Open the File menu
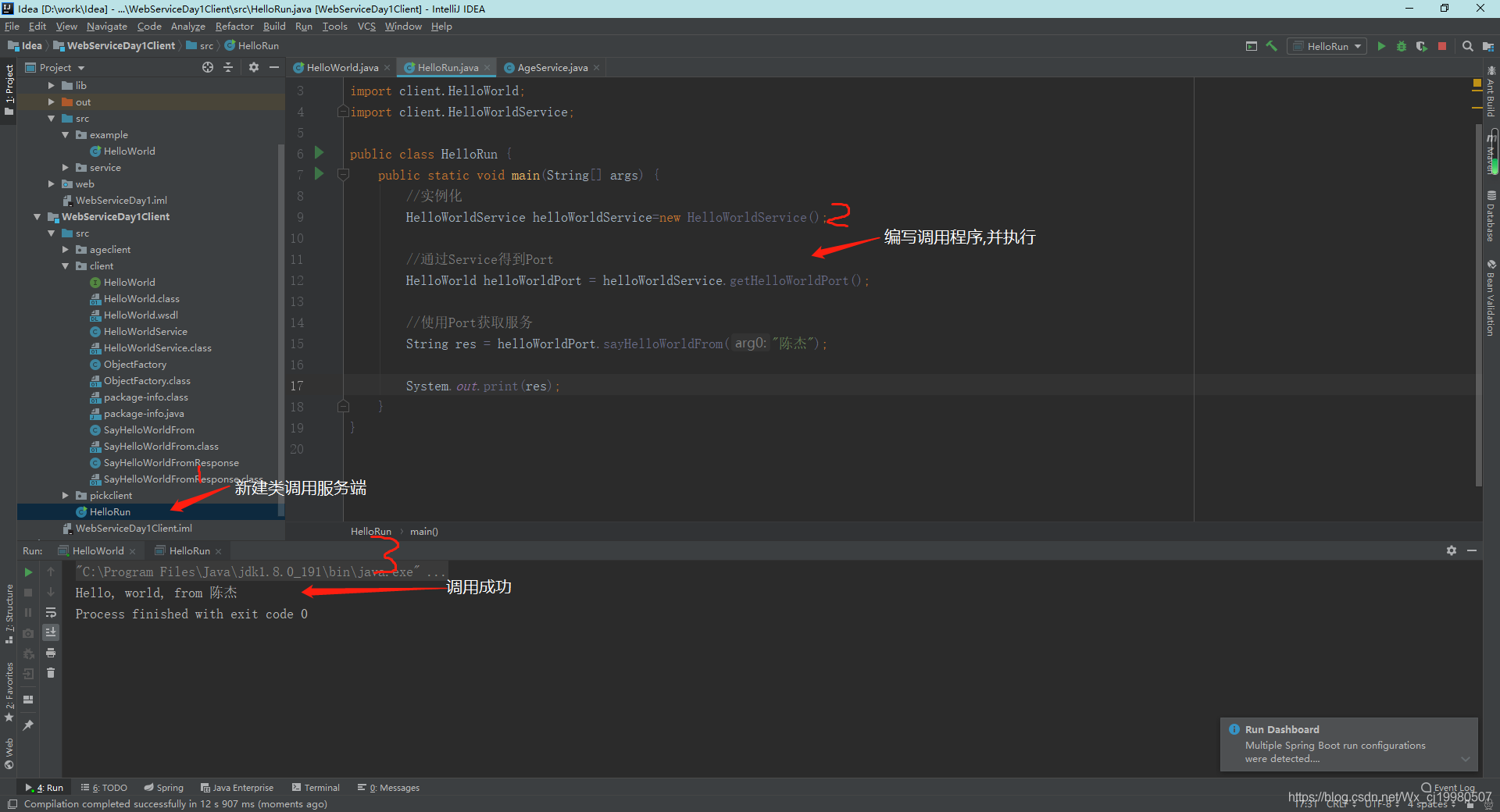The height and width of the screenshot is (812, 1500). 12,27
